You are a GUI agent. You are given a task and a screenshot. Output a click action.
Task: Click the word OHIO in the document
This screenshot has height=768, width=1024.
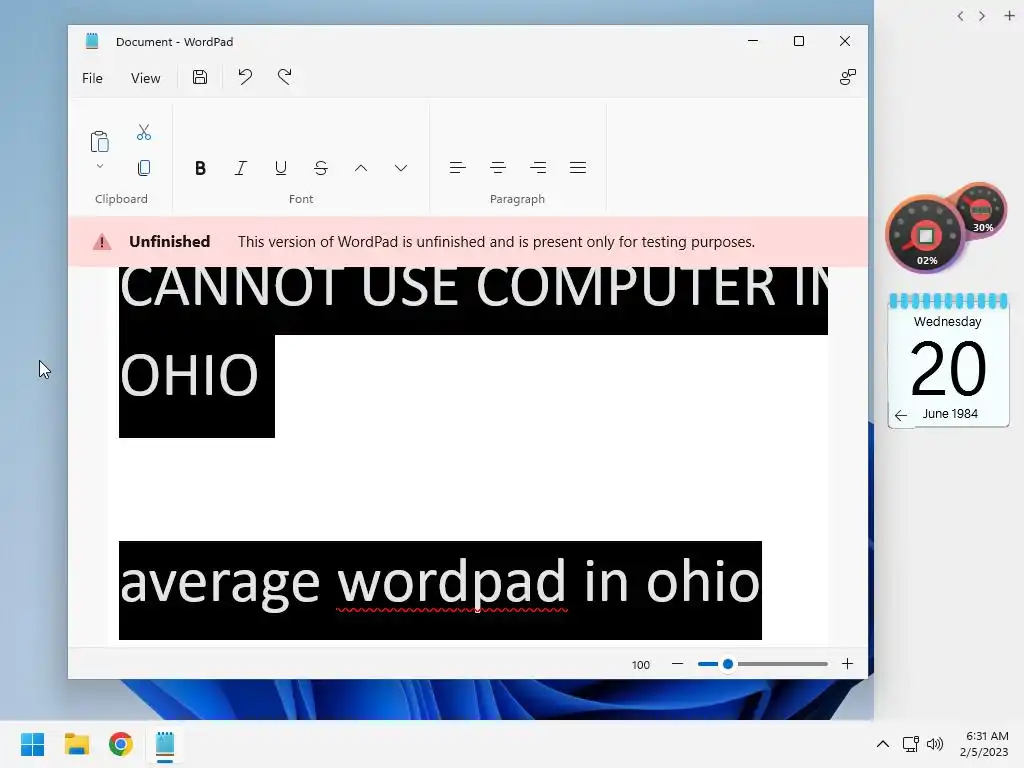[189, 376]
